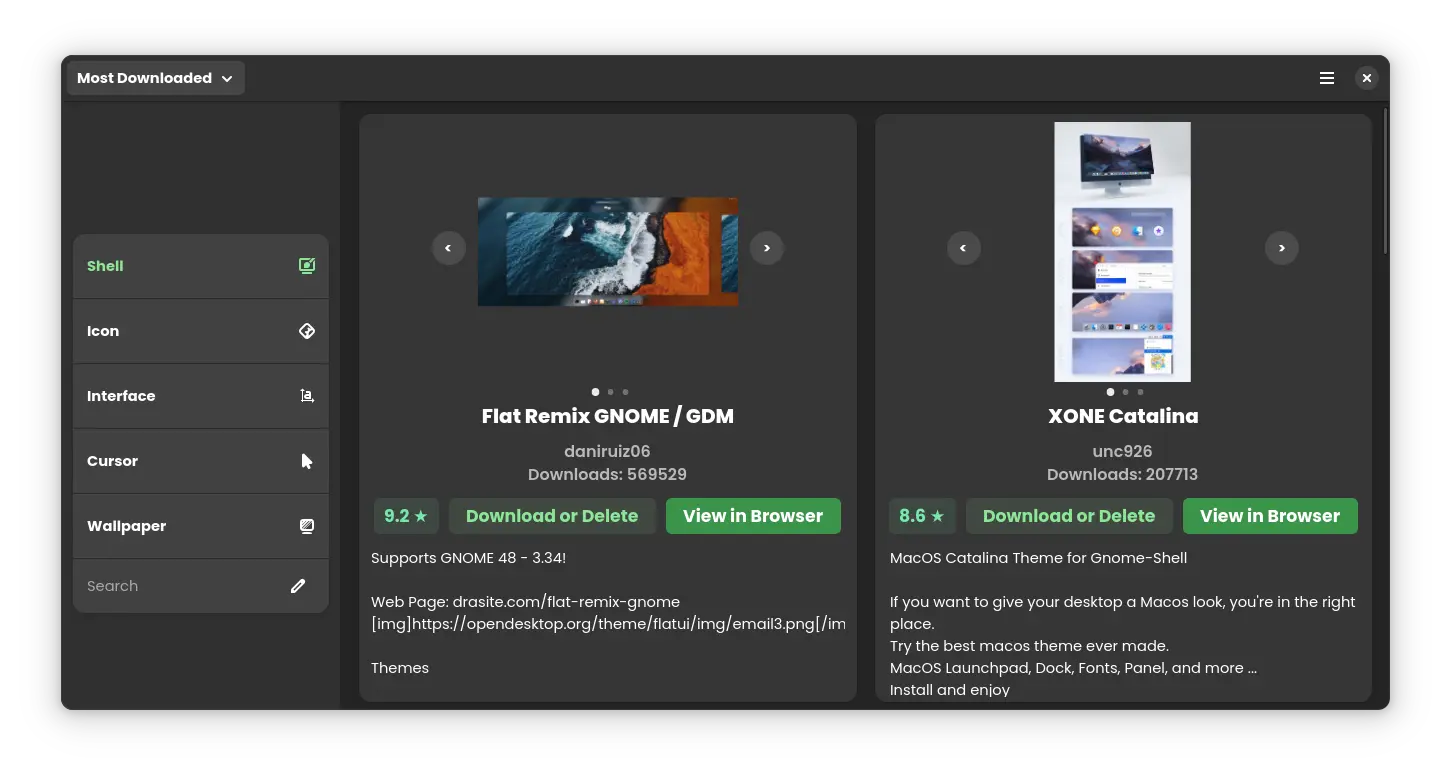
Task: Click Supports GNOME 48 - 3.34! text
Action: 469,558
